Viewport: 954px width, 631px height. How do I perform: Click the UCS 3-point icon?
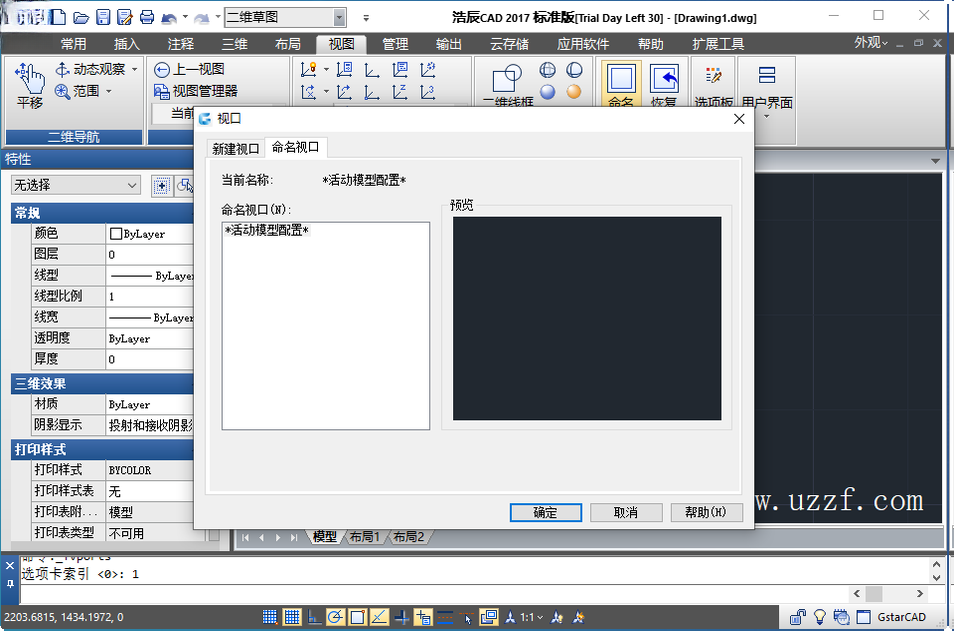[428, 92]
